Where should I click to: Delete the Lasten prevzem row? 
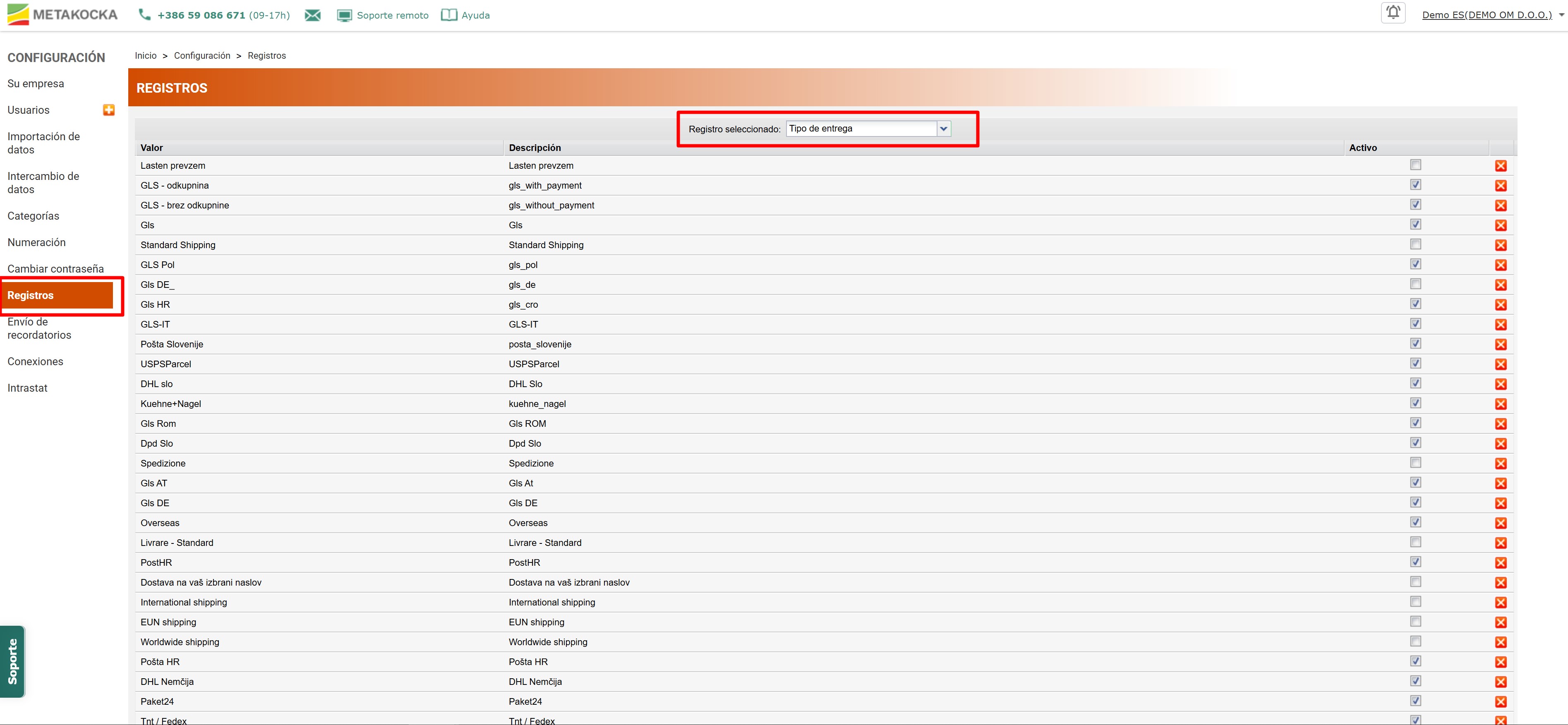(x=1501, y=166)
